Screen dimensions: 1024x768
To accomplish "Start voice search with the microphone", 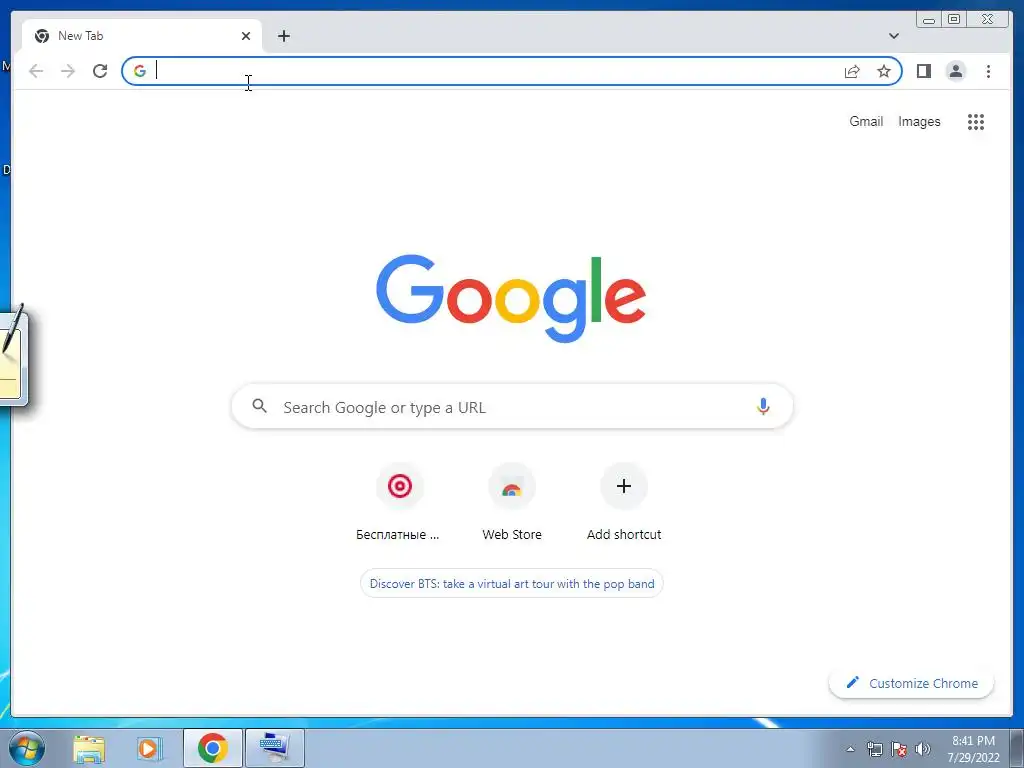I will click(x=763, y=406).
